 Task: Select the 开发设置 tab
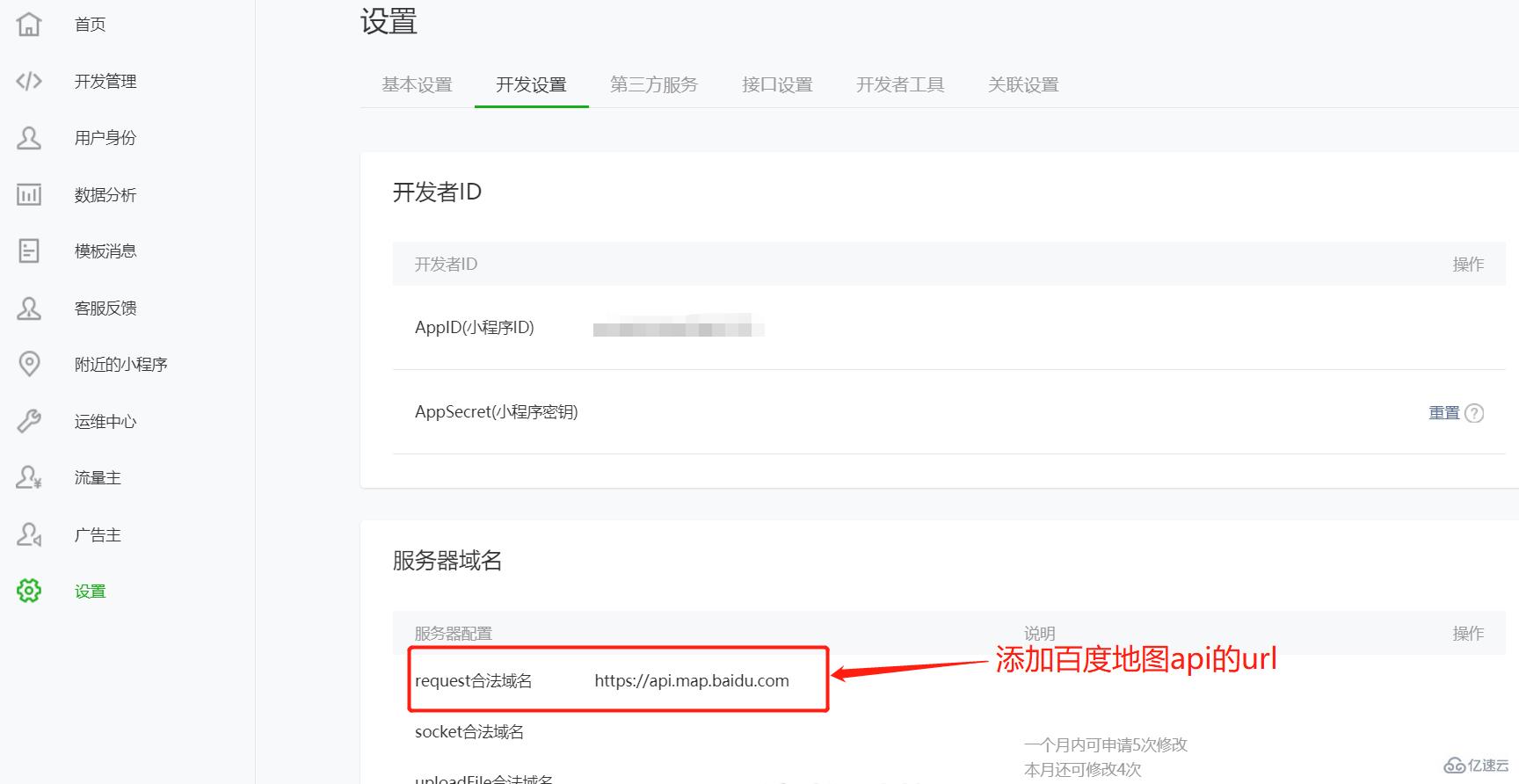pos(531,84)
